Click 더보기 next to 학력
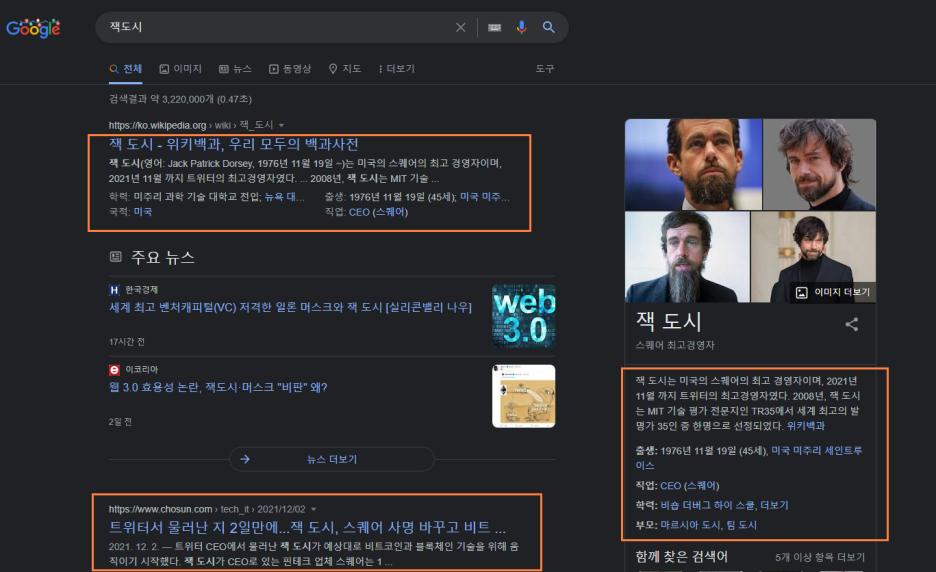 [x=774, y=505]
